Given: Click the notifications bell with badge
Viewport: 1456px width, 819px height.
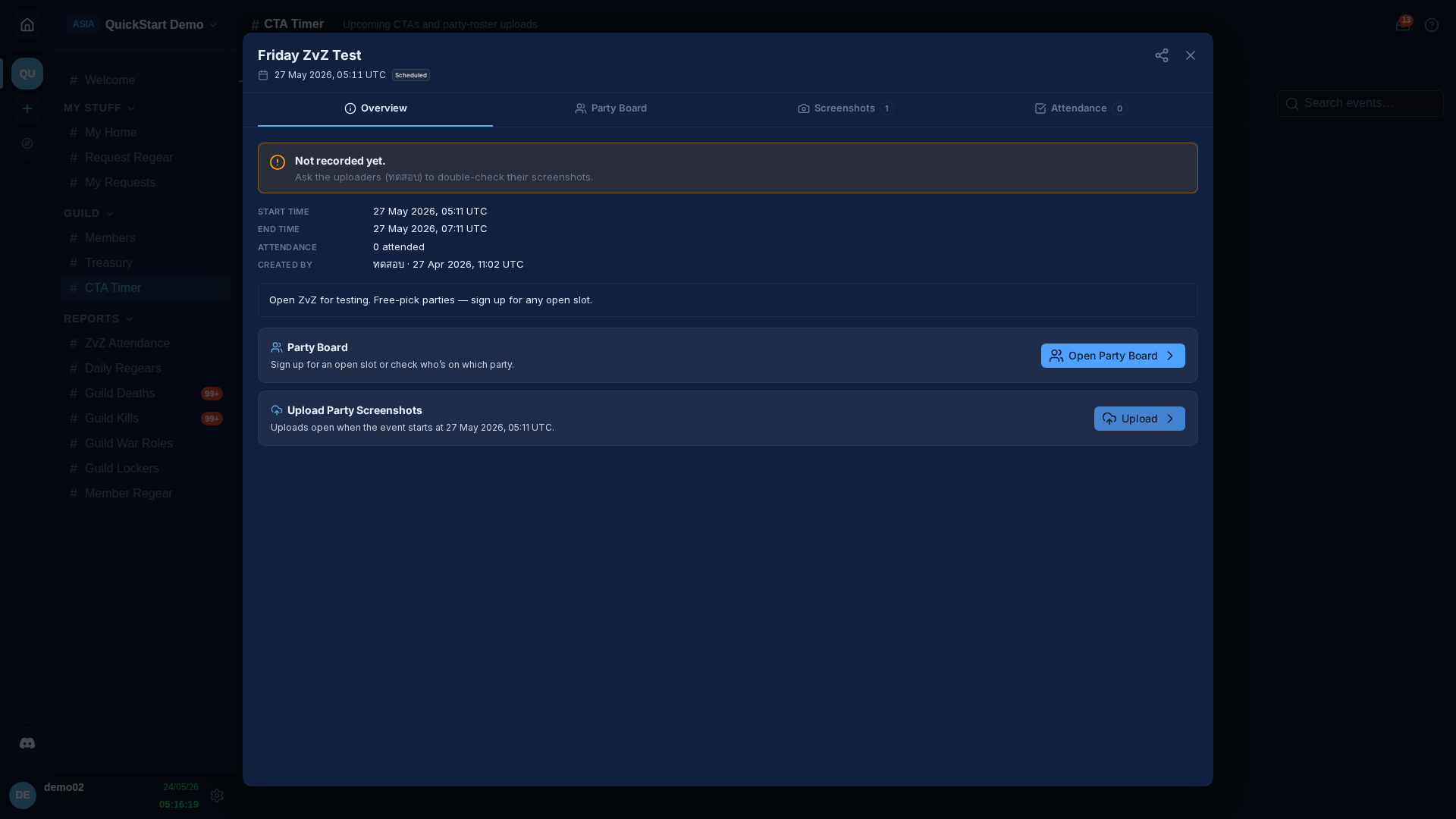Looking at the screenshot, I should tap(1402, 25).
